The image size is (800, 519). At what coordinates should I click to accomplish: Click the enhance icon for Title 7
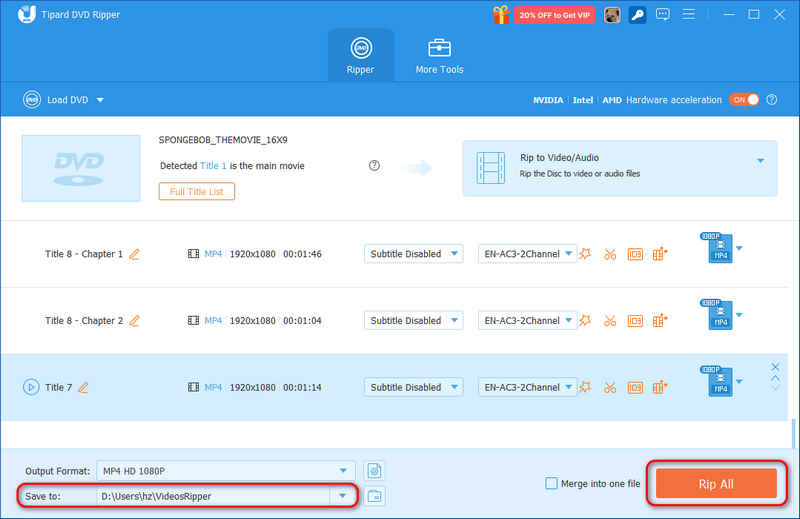tap(660, 387)
